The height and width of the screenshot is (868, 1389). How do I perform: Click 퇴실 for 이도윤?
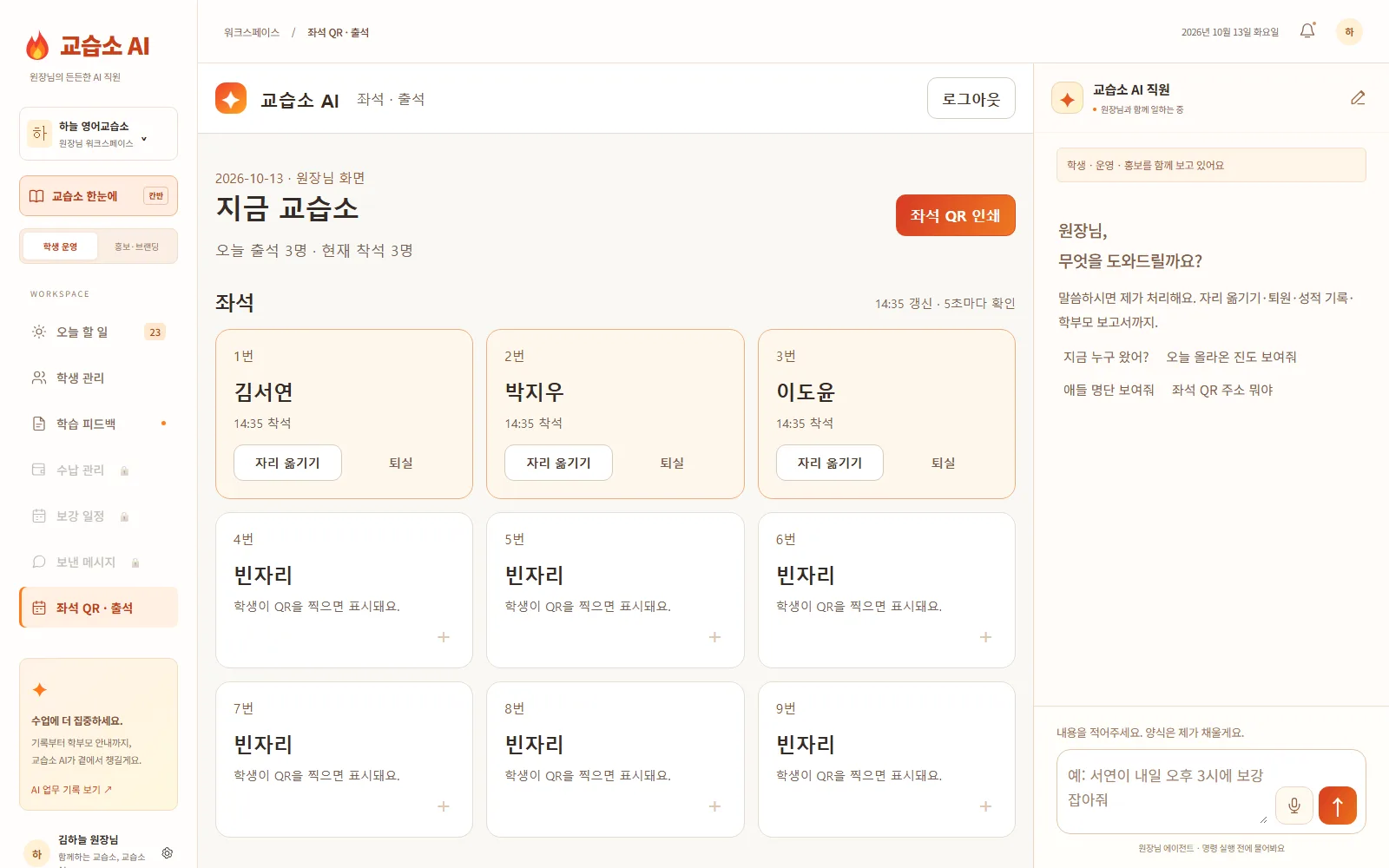tap(944, 463)
